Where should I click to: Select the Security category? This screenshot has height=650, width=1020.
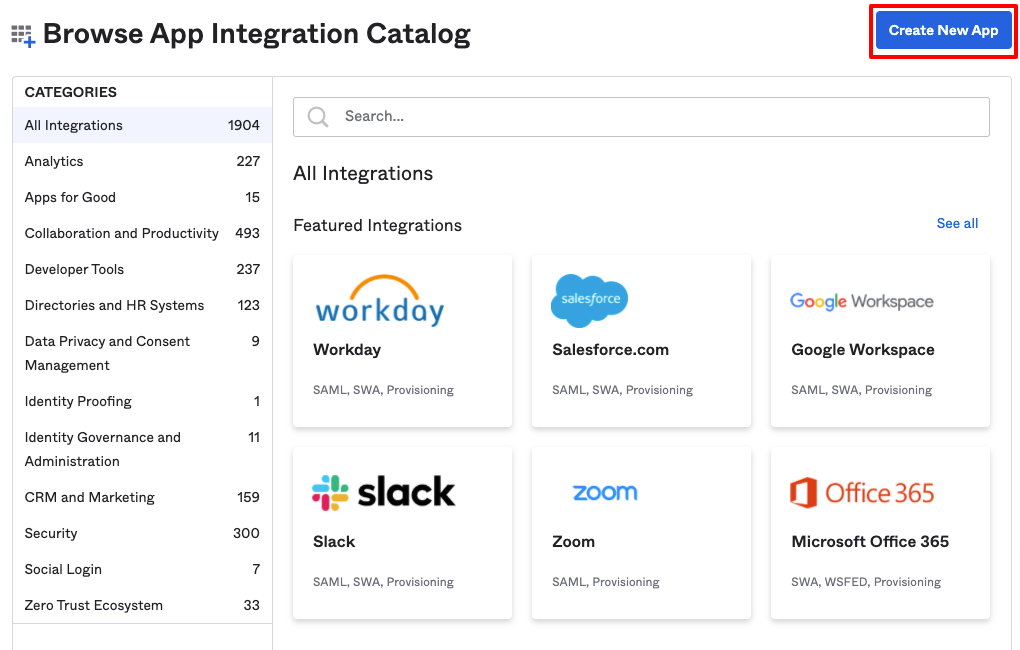pos(51,533)
